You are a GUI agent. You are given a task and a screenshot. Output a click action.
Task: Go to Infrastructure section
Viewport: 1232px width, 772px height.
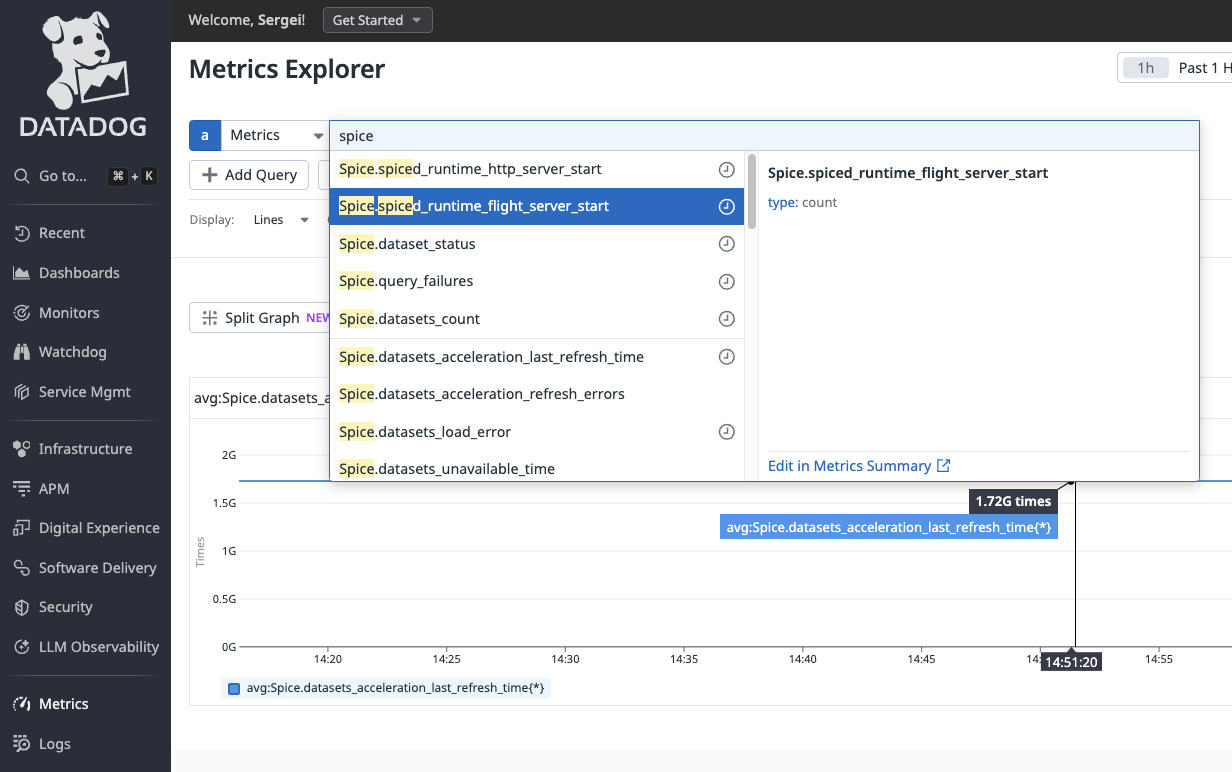pos(85,449)
